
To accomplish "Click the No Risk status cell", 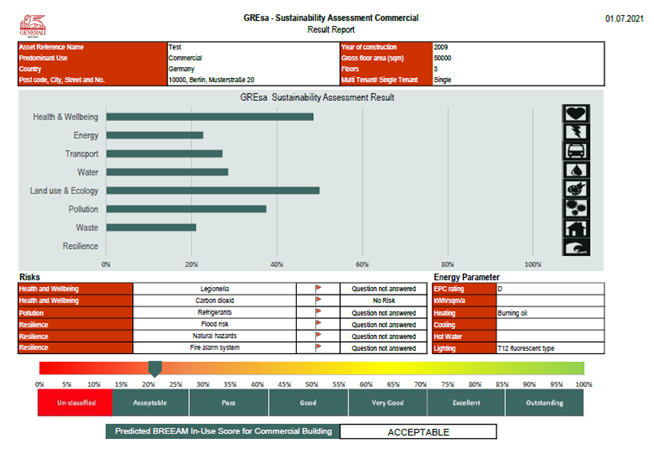I will click(384, 300).
